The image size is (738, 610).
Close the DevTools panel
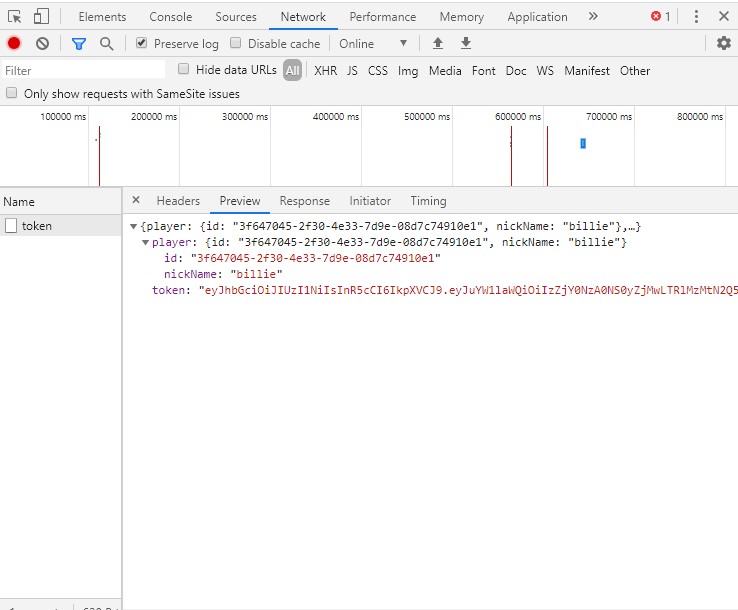point(724,16)
